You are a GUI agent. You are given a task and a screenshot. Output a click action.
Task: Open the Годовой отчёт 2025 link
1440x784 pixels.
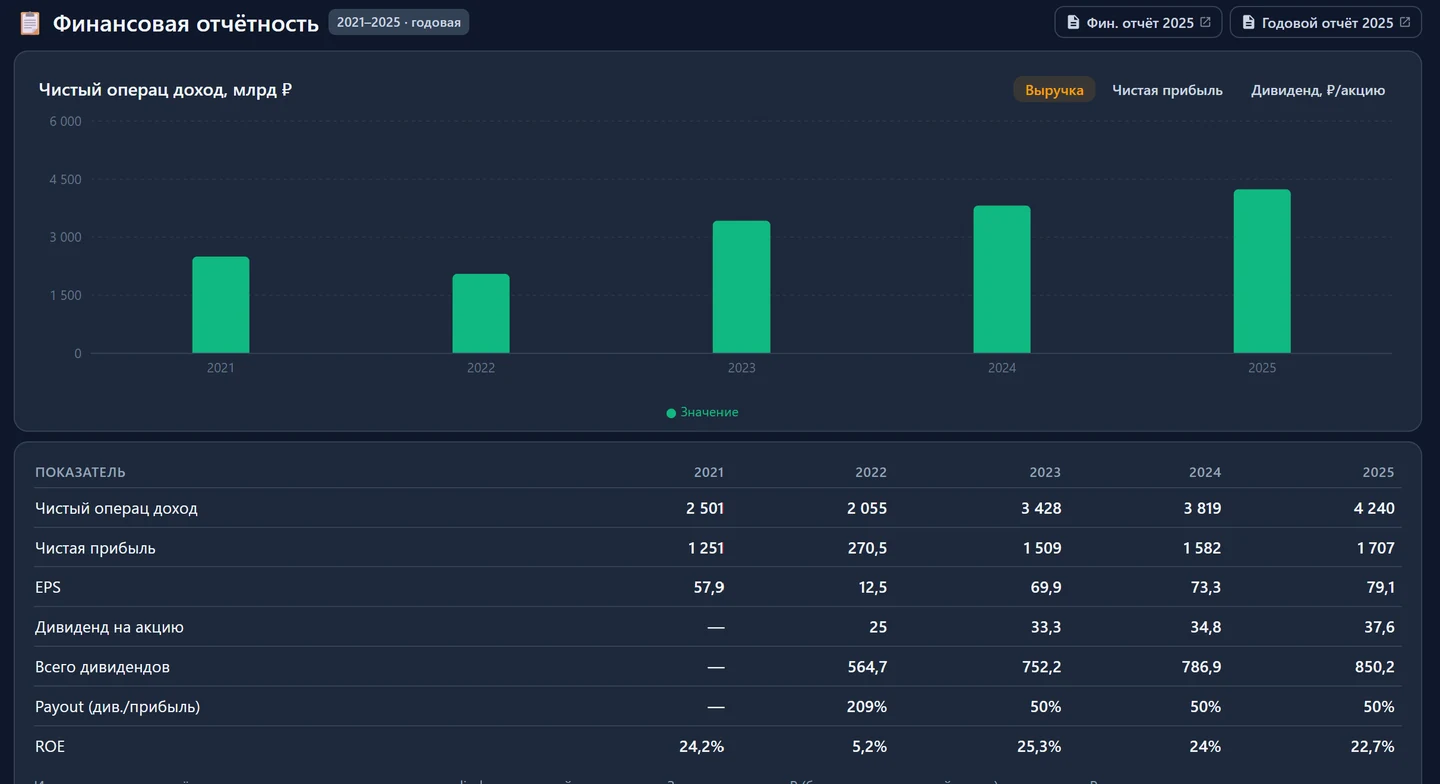[1325, 22]
